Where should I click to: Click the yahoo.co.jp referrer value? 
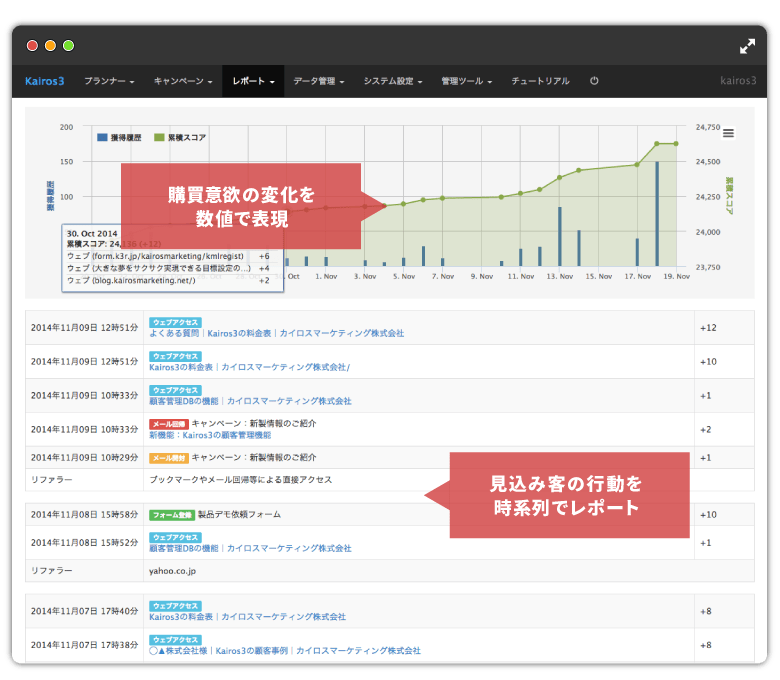173,571
